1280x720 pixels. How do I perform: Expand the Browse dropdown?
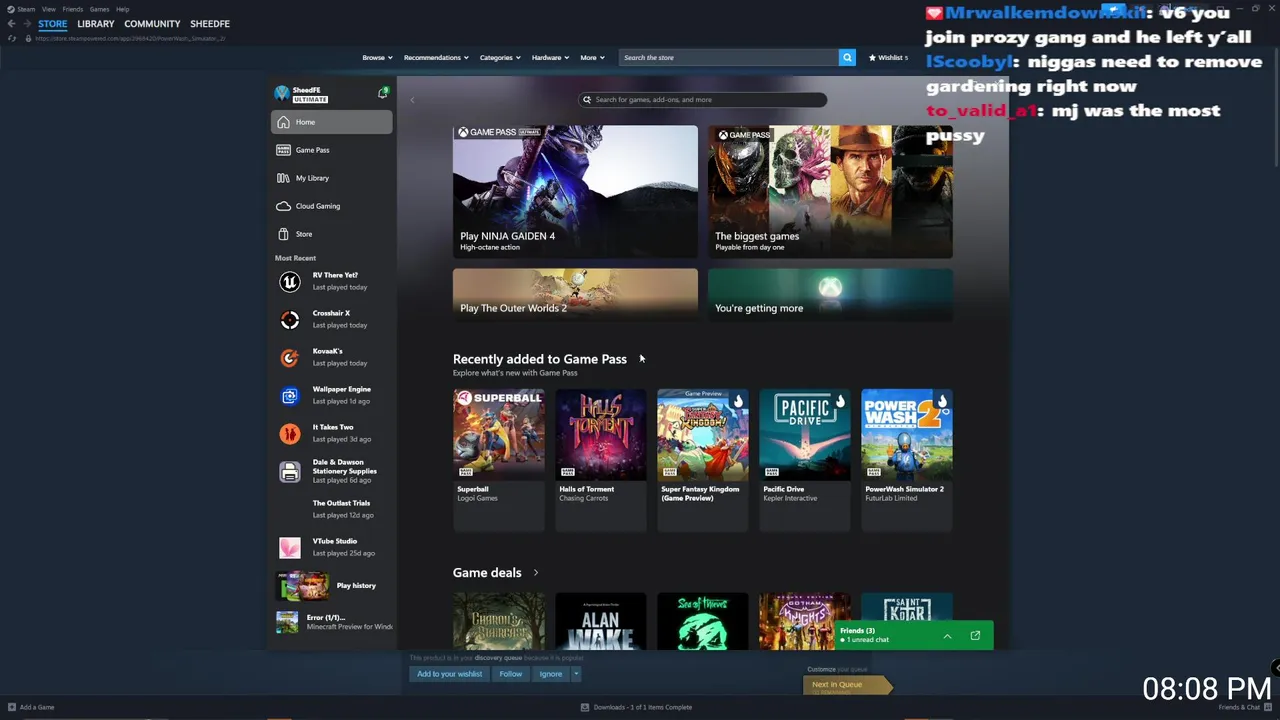pos(377,58)
